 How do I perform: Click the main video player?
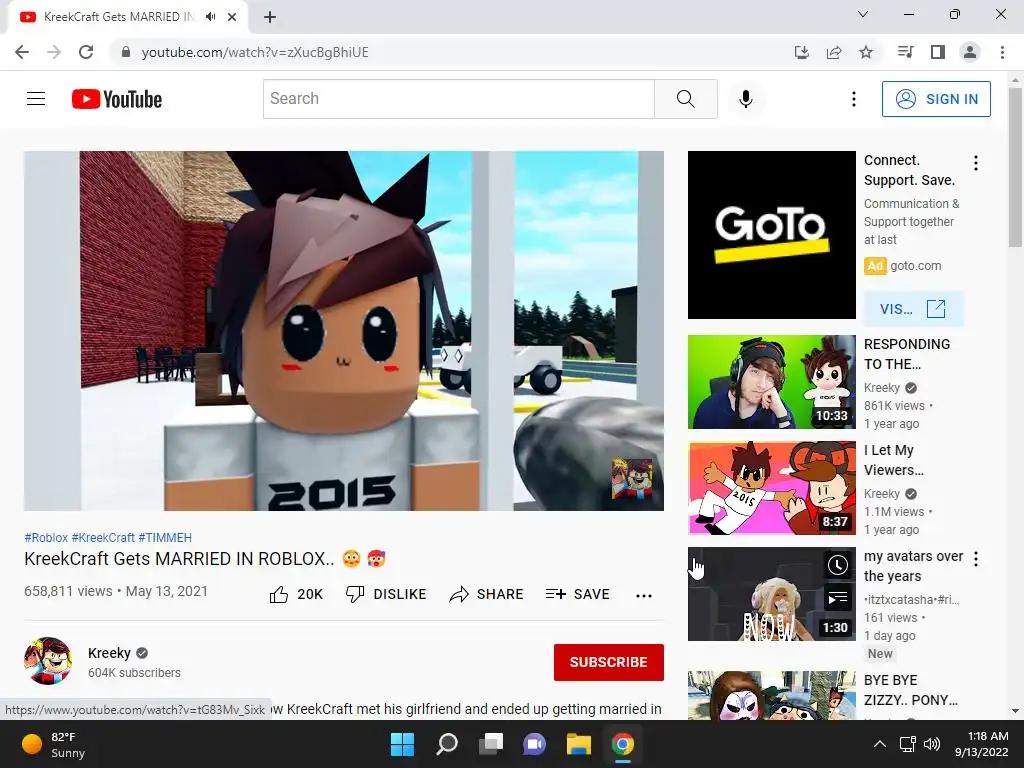tap(344, 331)
